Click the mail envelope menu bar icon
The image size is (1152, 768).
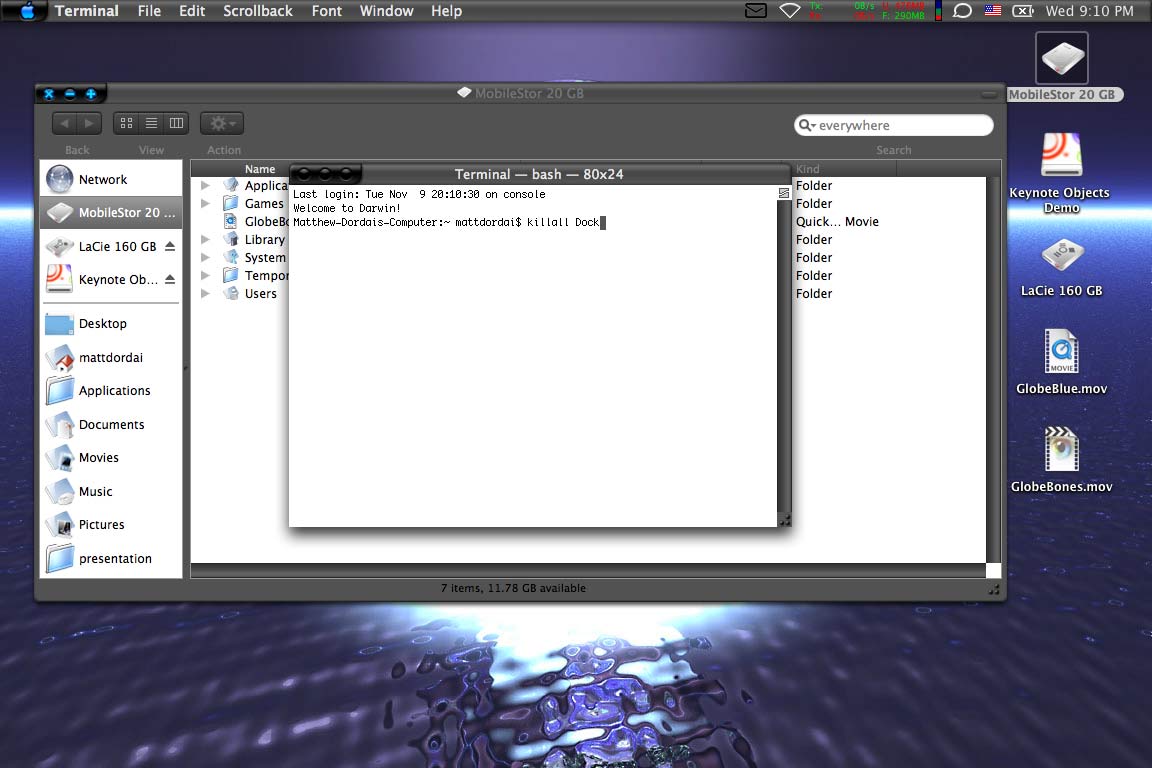(756, 10)
